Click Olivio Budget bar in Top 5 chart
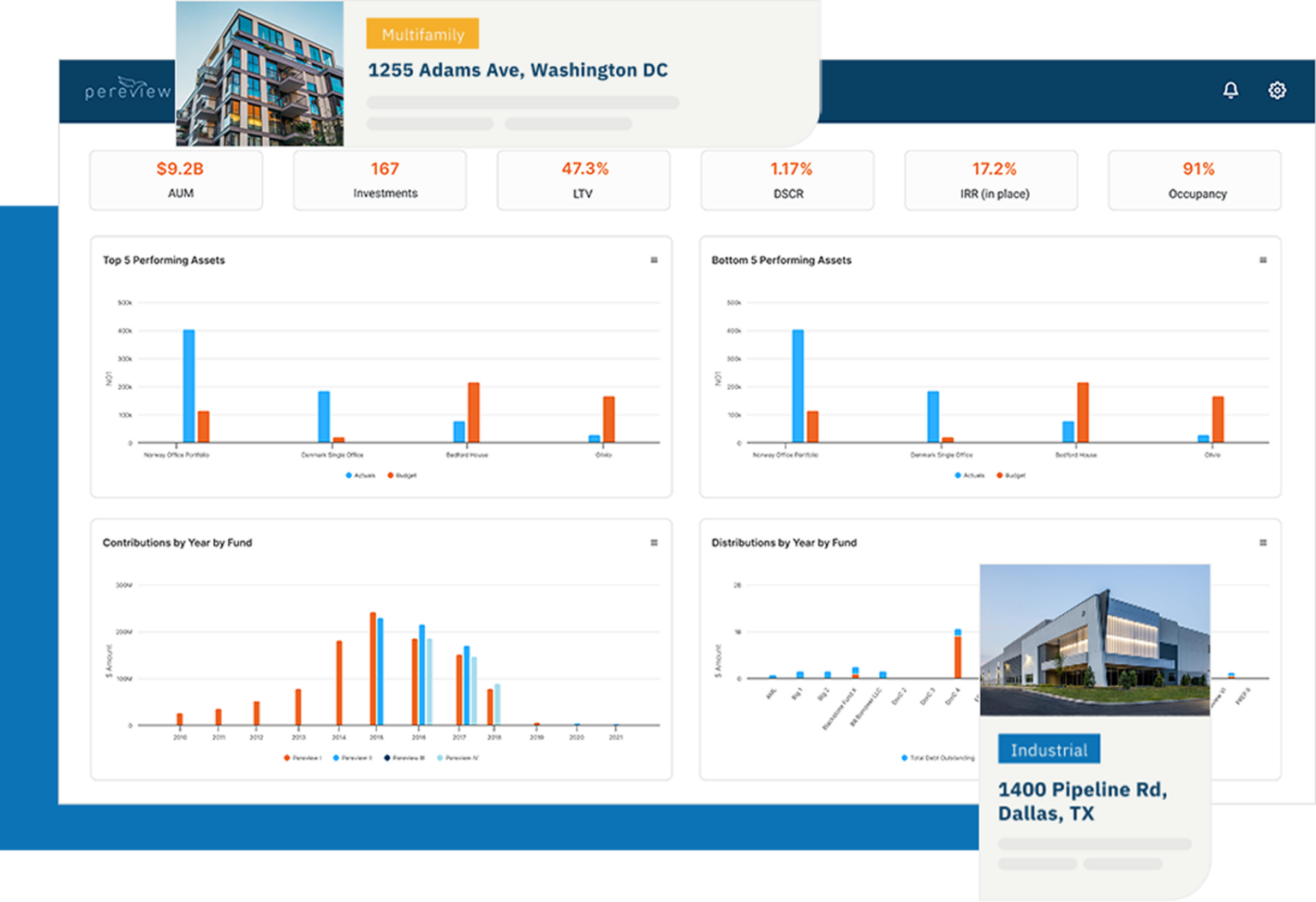The width and height of the screenshot is (1316, 902). click(x=609, y=420)
